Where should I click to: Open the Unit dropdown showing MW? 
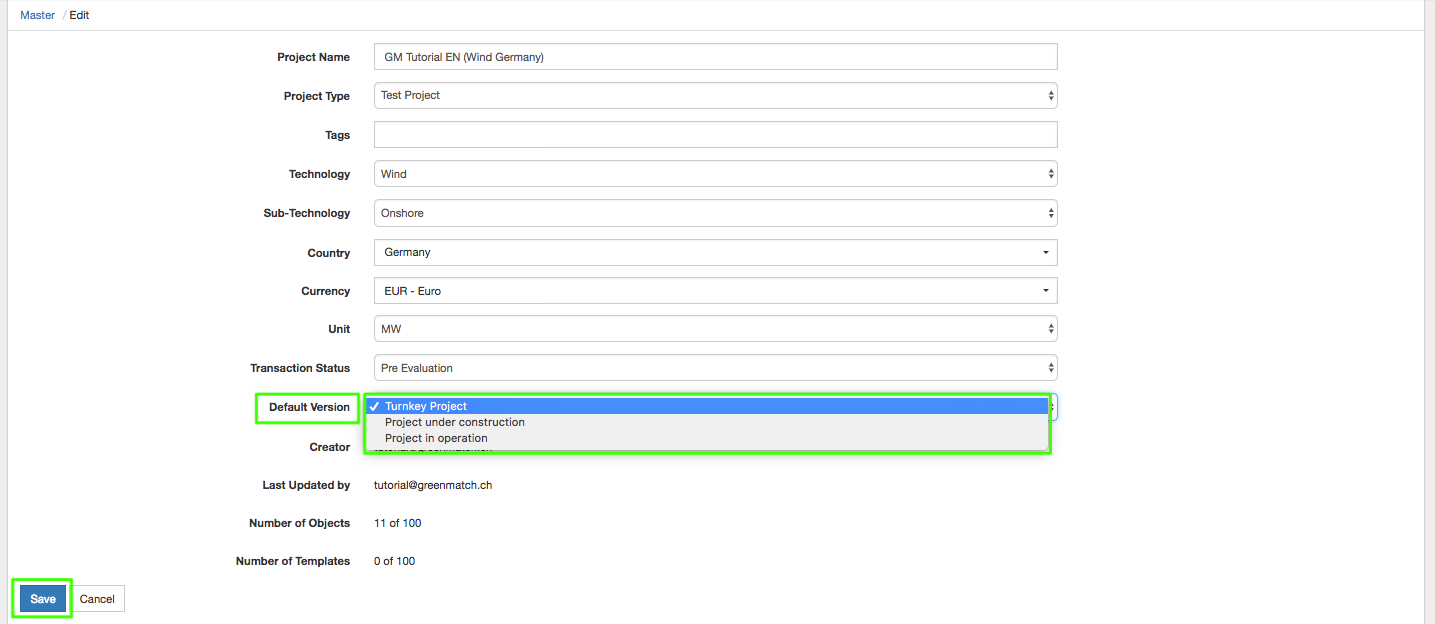715,329
